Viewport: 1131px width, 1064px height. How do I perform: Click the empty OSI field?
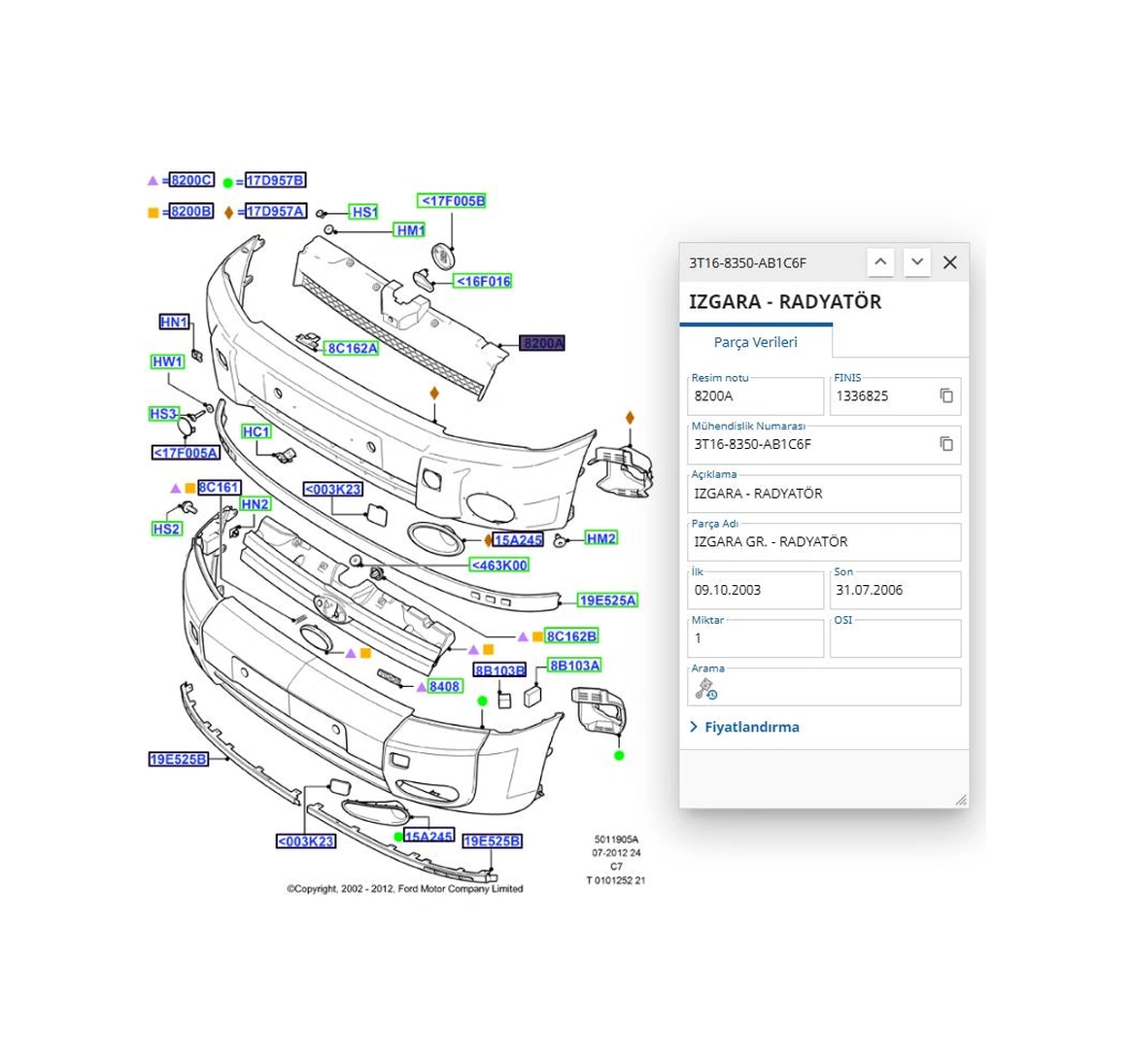coord(895,638)
